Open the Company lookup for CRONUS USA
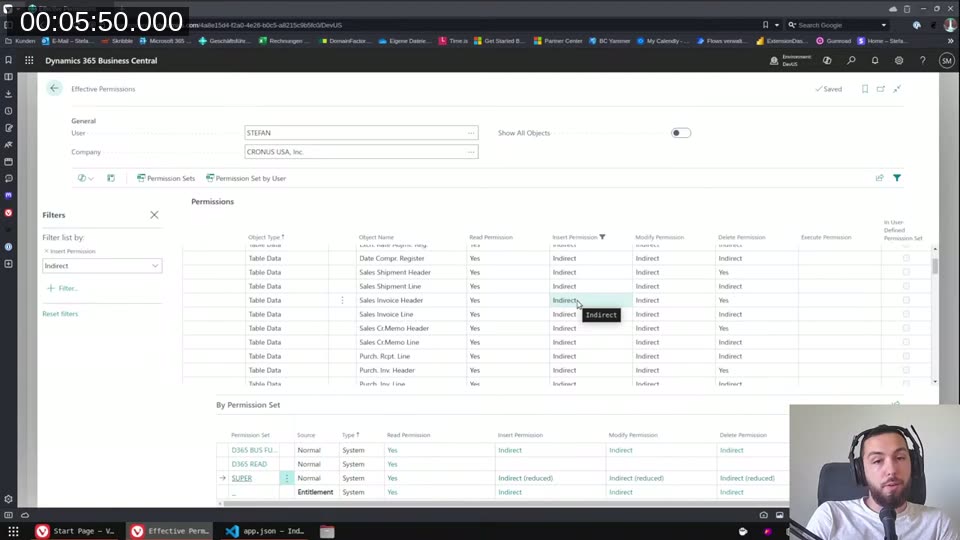 (471, 152)
